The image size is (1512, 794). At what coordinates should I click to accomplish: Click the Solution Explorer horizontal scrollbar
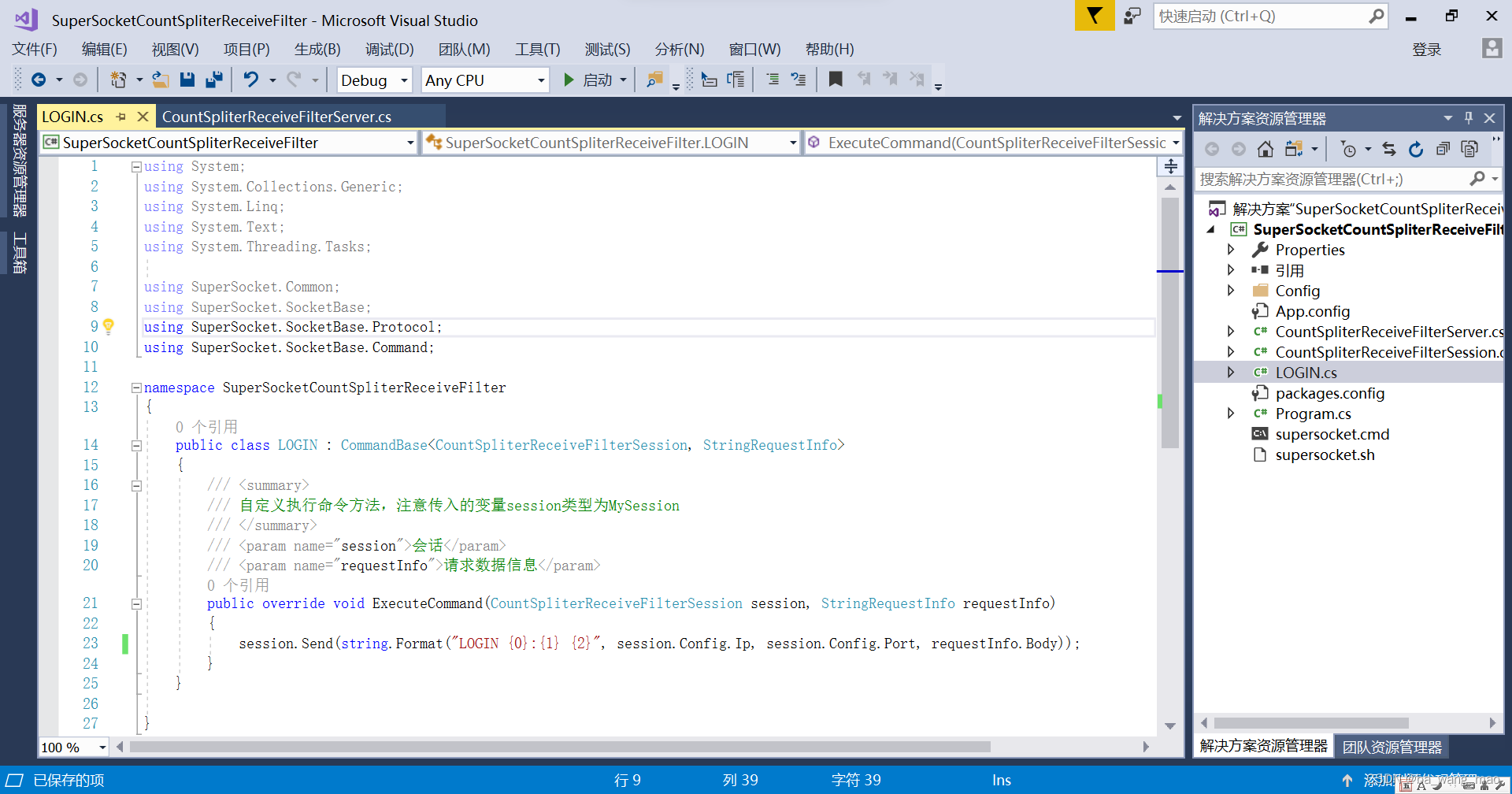pyautogui.click(x=1311, y=723)
